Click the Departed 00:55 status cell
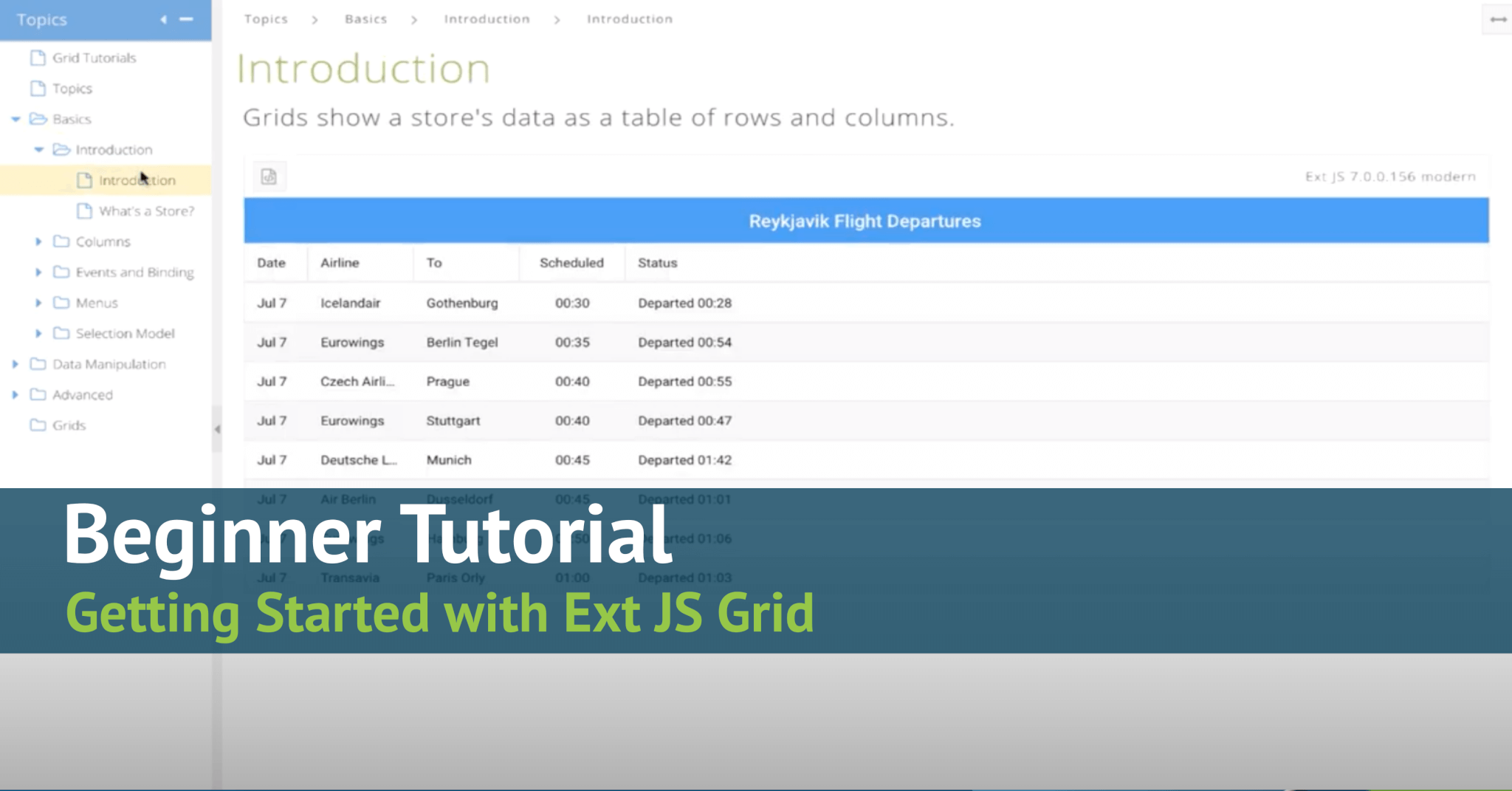The height and width of the screenshot is (791, 1512). tap(684, 382)
